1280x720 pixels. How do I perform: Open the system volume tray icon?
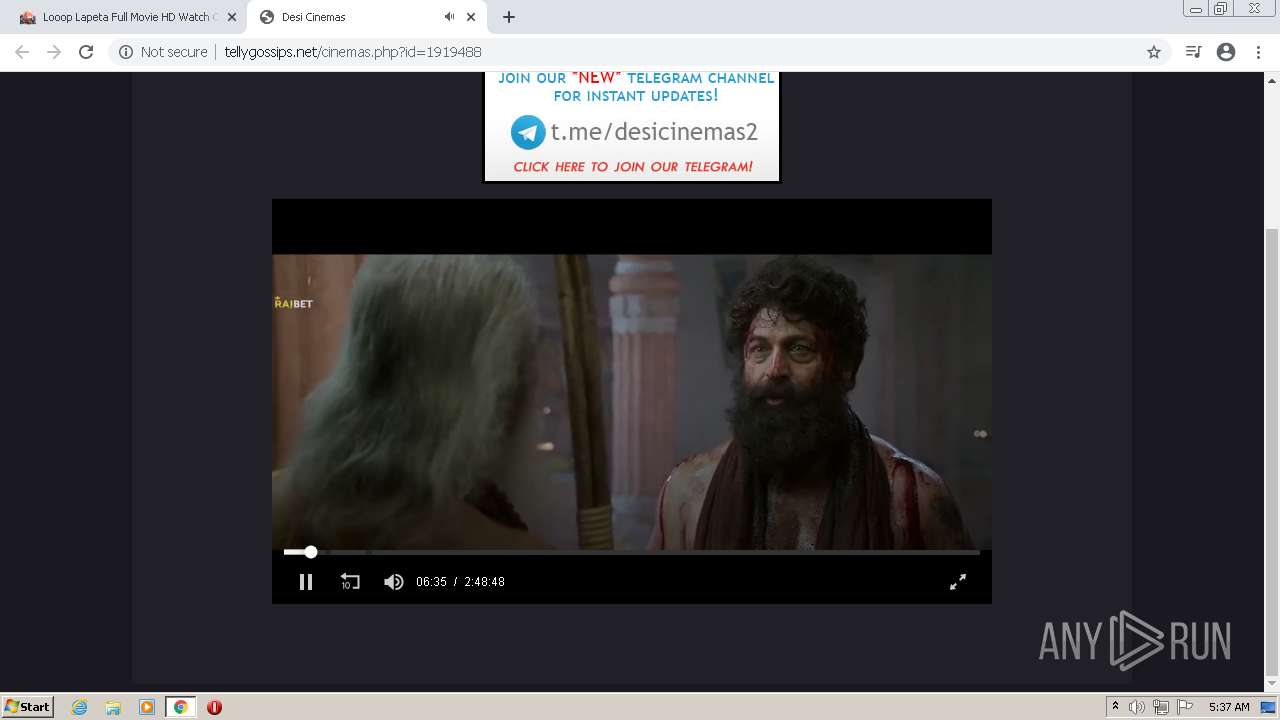click(1137, 707)
